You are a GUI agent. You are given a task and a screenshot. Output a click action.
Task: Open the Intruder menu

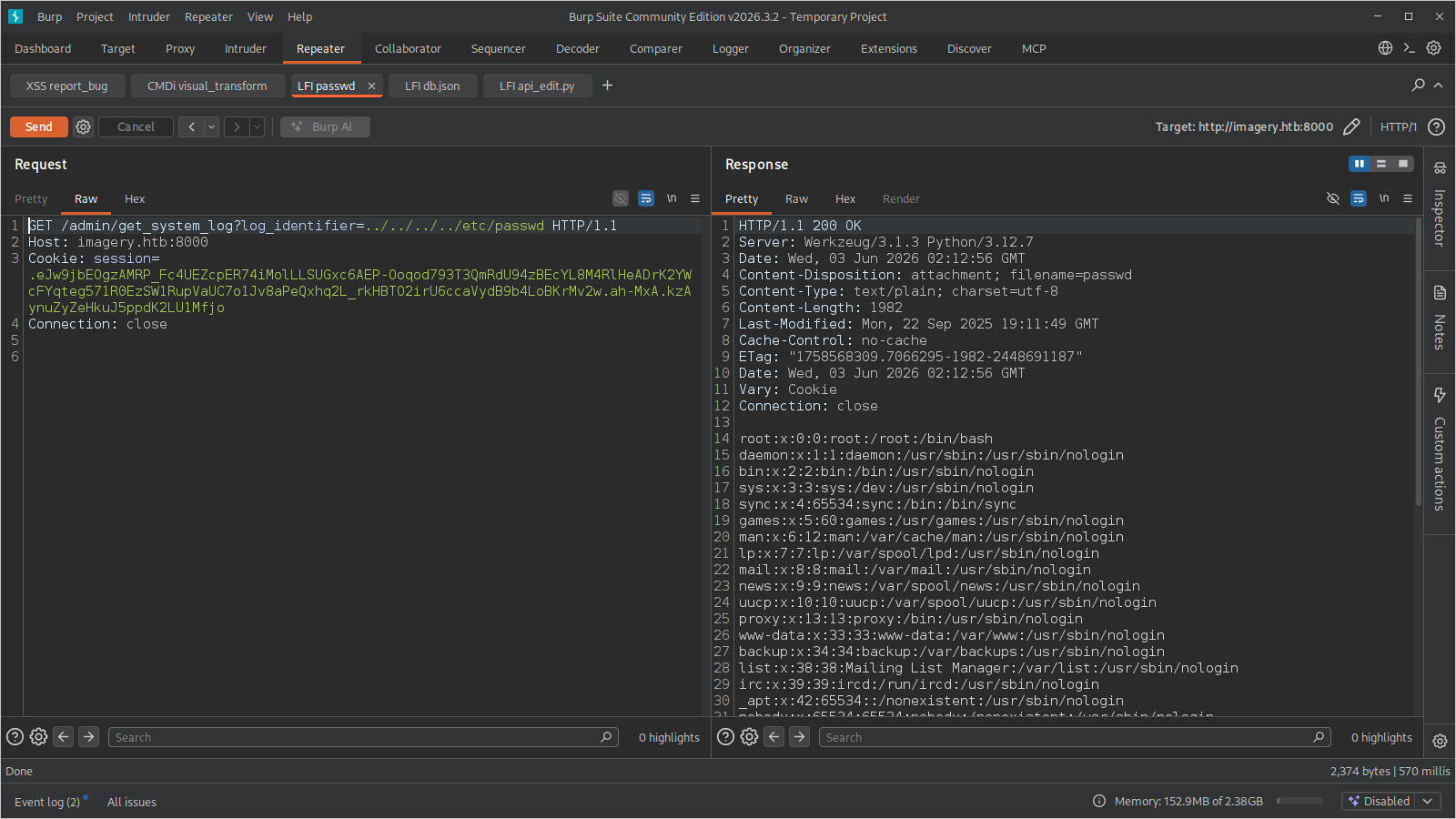[x=149, y=16]
